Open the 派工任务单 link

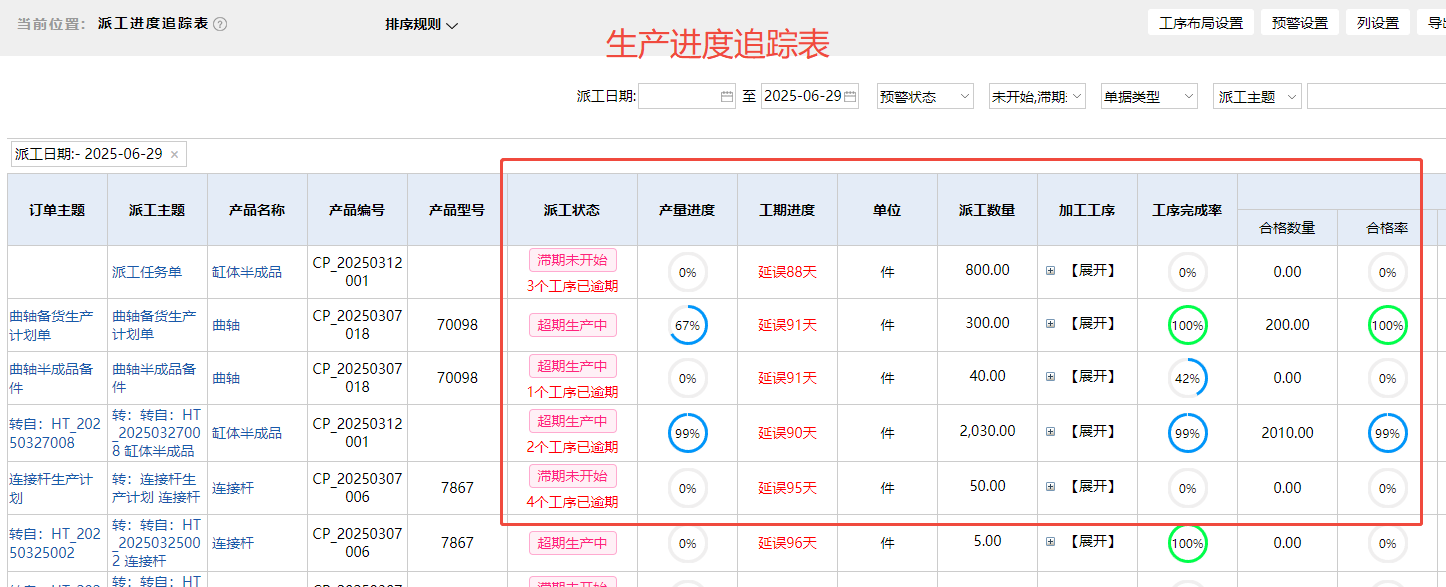(147, 272)
